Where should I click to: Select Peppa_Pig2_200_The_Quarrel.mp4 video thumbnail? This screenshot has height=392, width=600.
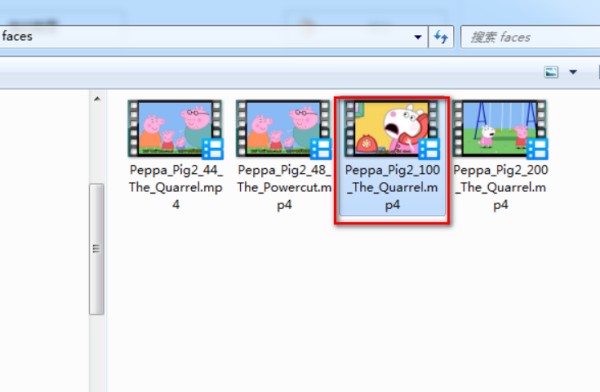click(x=500, y=129)
